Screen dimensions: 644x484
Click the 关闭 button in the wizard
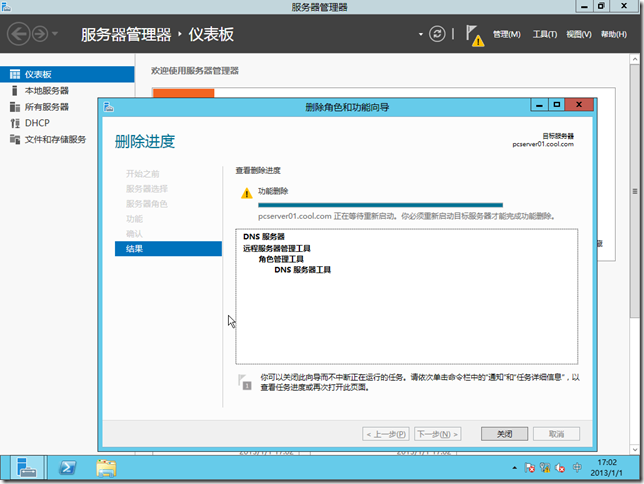(504, 434)
